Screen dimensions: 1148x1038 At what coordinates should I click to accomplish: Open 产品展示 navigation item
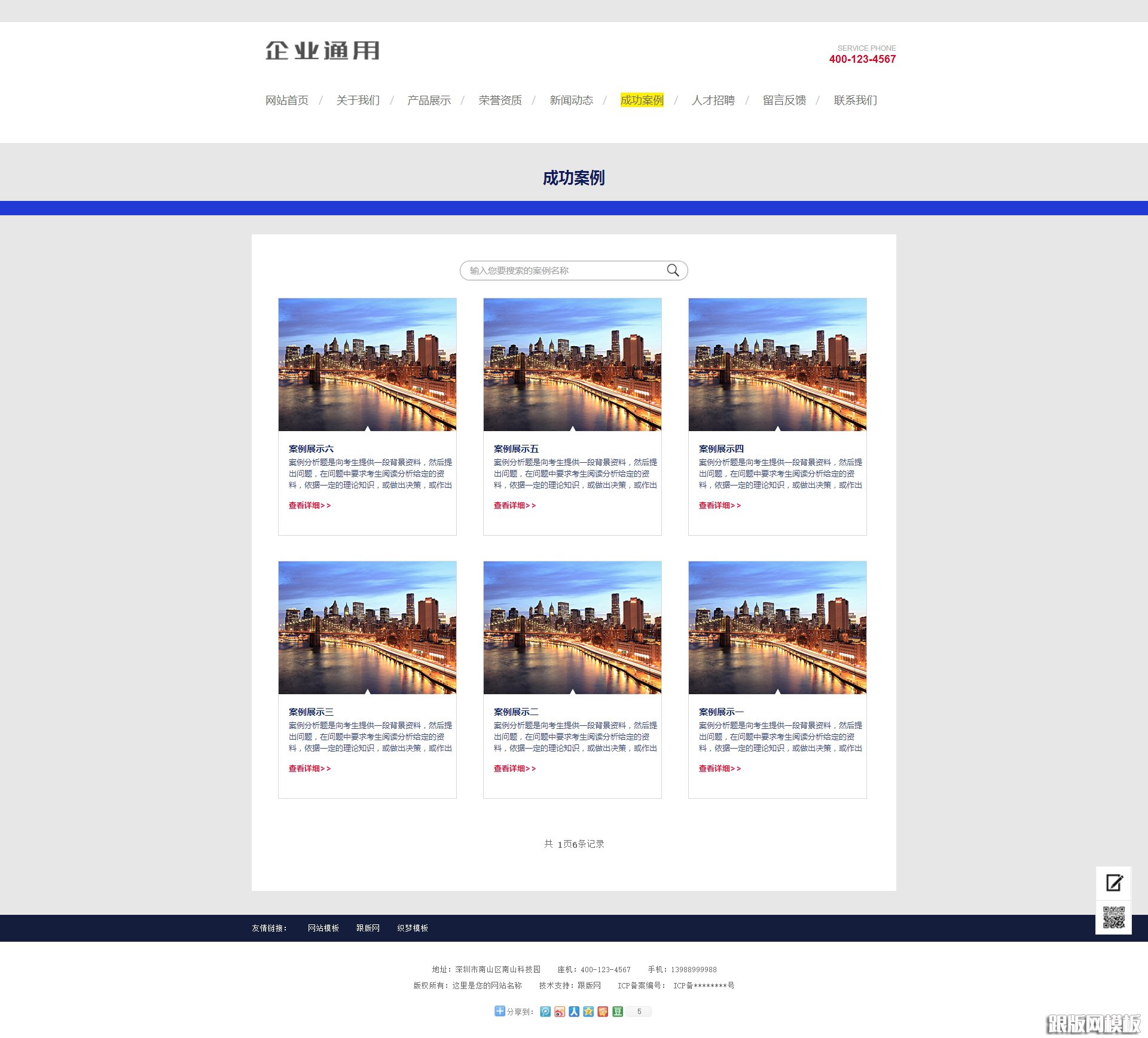[429, 100]
